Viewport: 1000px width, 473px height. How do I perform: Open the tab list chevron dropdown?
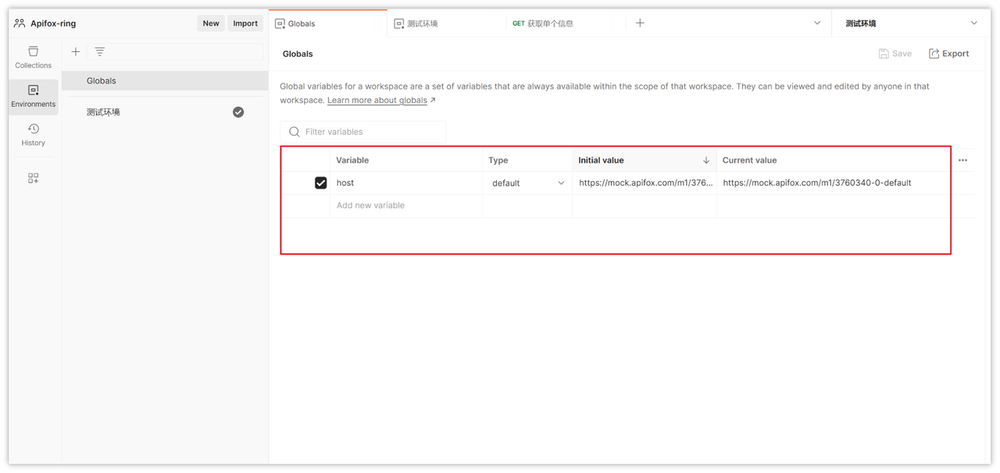click(x=817, y=23)
